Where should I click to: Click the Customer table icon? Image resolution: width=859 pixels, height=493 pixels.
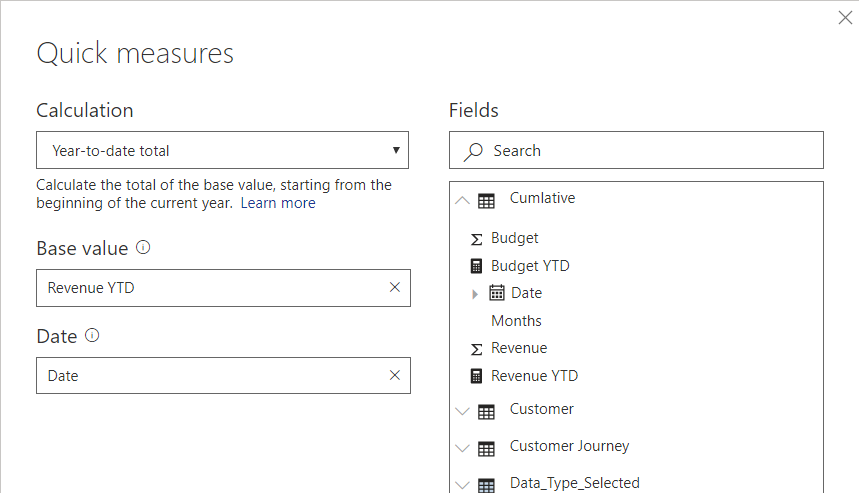(x=486, y=412)
